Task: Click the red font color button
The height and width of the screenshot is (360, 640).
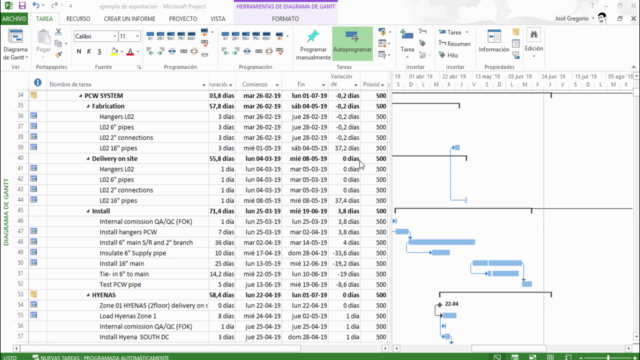Action: point(130,51)
